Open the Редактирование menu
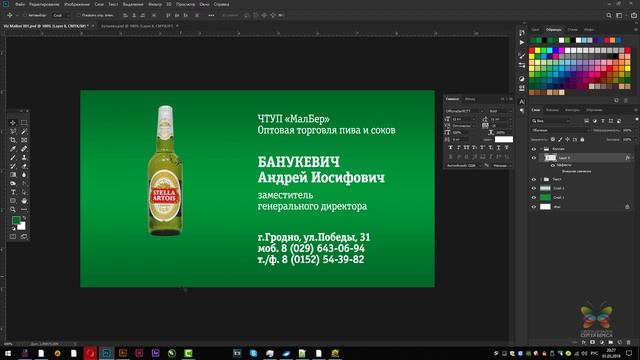Viewport: 640px width, 360px height. pos(44,4)
